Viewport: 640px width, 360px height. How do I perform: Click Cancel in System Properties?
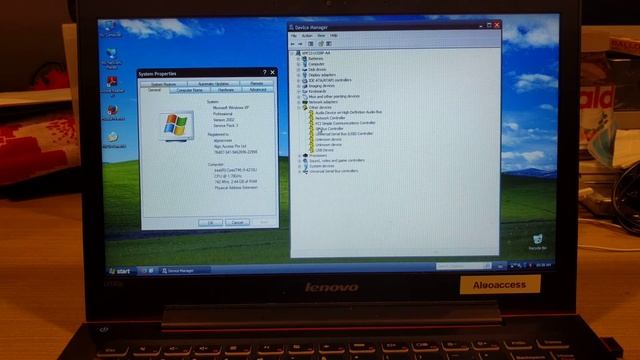pos(237,222)
